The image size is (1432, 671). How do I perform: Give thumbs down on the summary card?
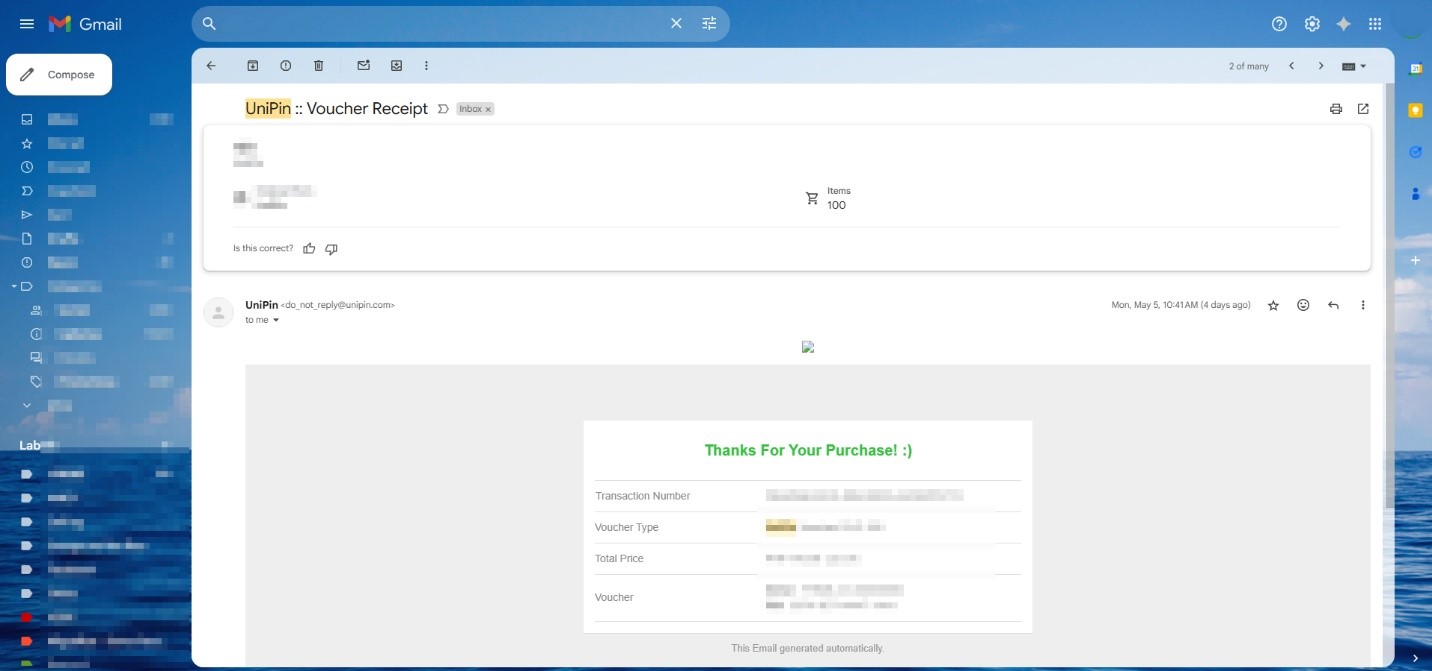pyautogui.click(x=331, y=249)
